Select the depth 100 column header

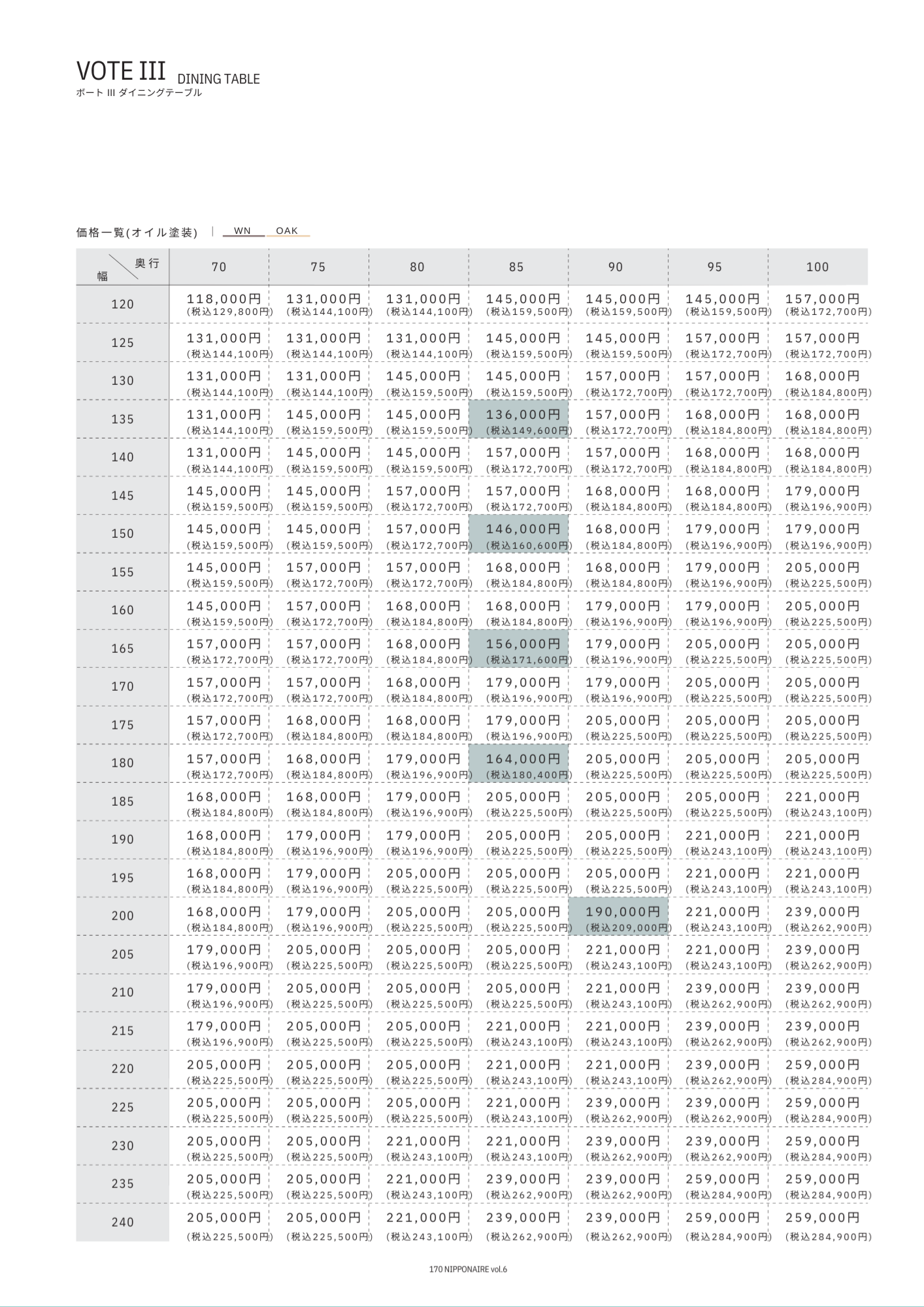[817, 267]
